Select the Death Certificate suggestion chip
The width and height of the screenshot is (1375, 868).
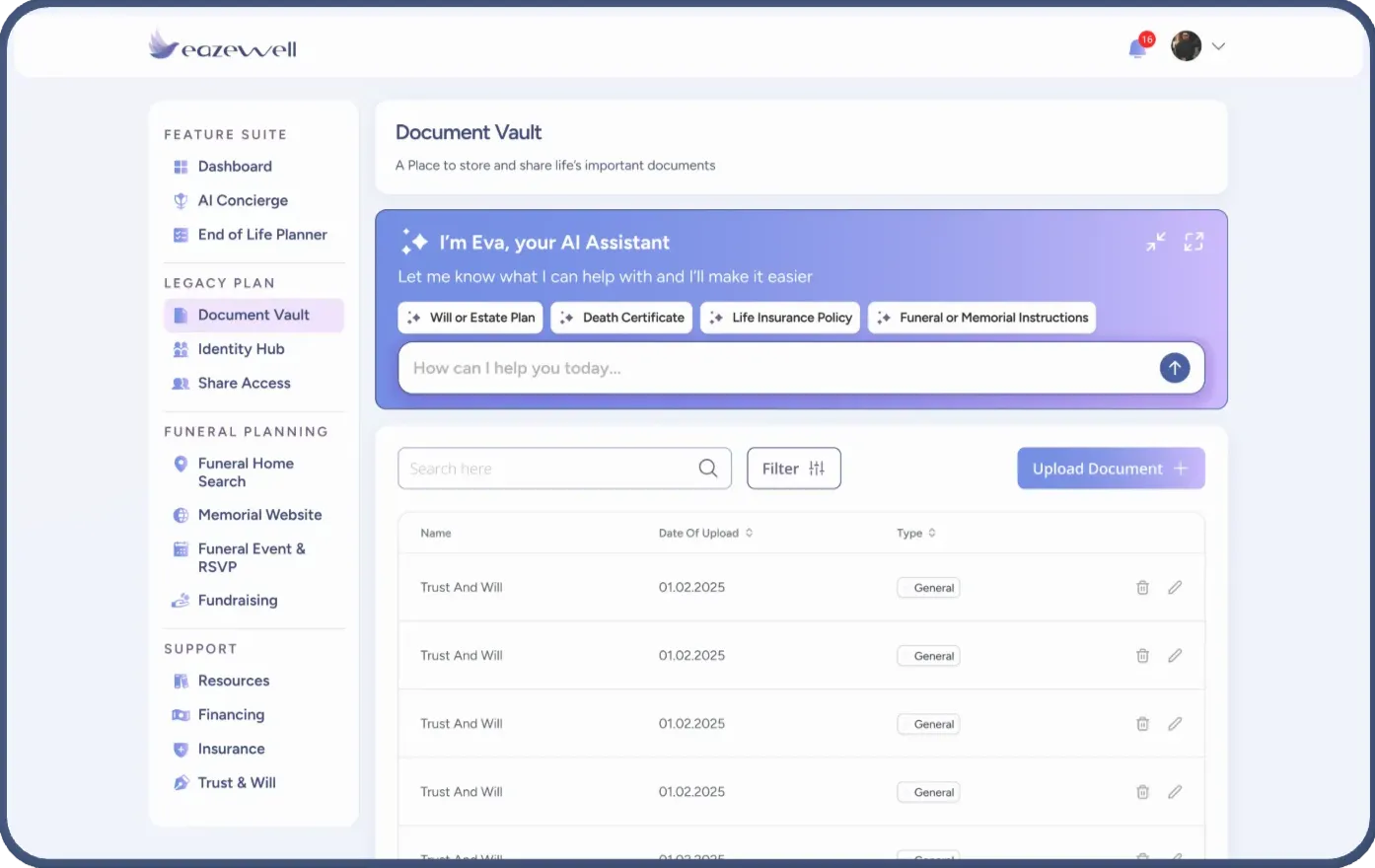(621, 318)
